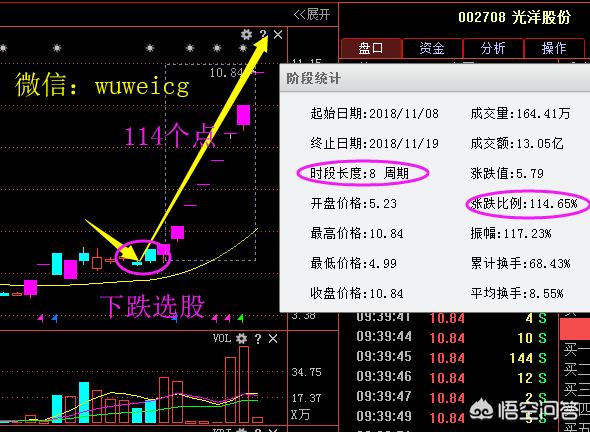Select the tallest red volume bar
Image resolution: width=590 pixels, height=432 pixels.
coord(244,385)
